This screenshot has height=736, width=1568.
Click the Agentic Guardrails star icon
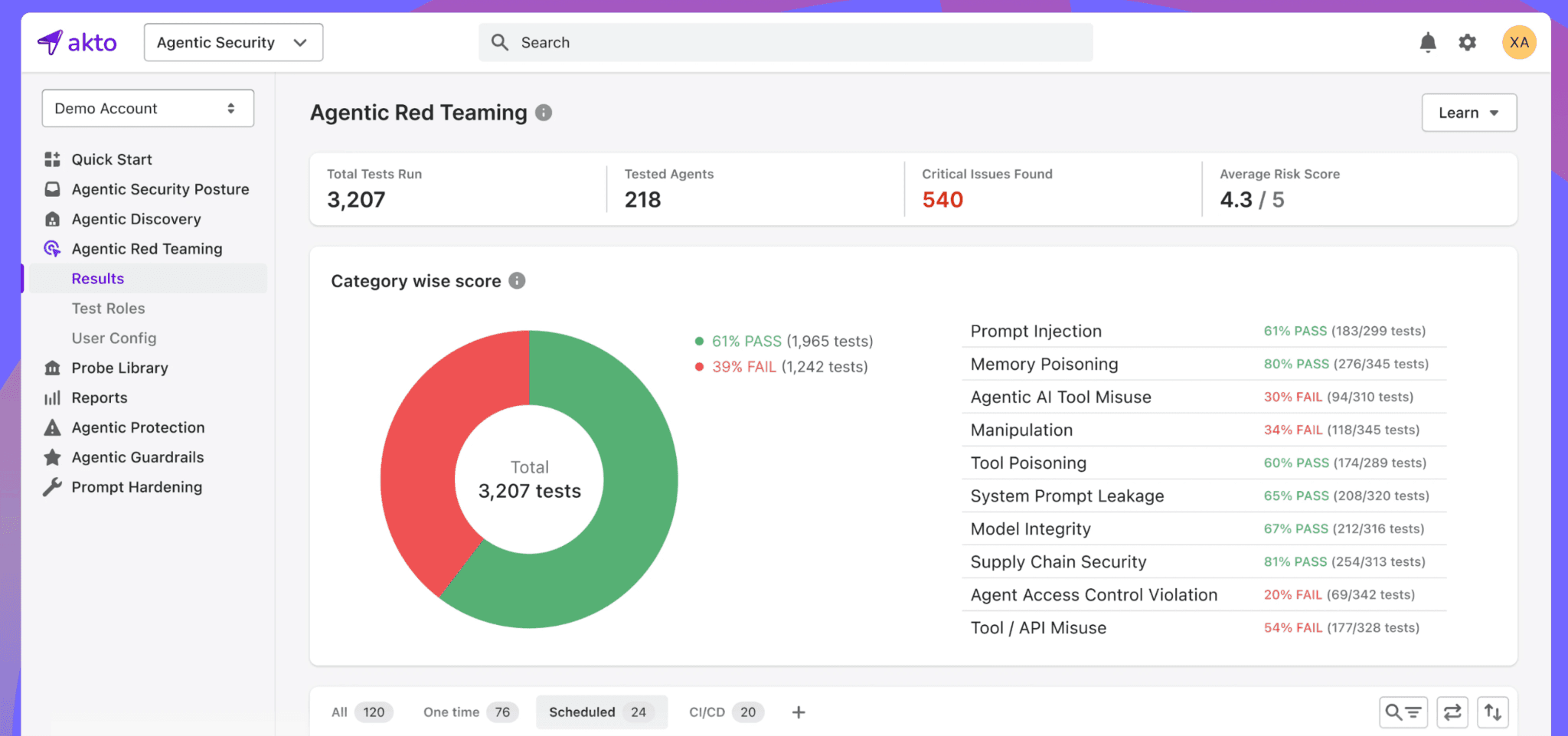(52, 457)
